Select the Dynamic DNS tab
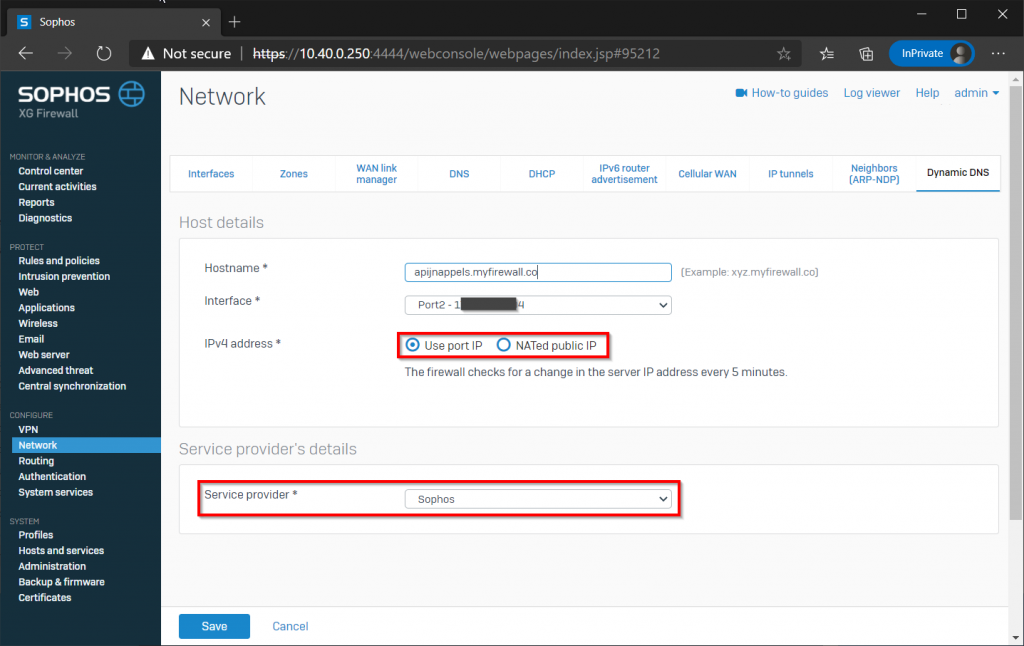1024x646 pixels. coord(957,173)
